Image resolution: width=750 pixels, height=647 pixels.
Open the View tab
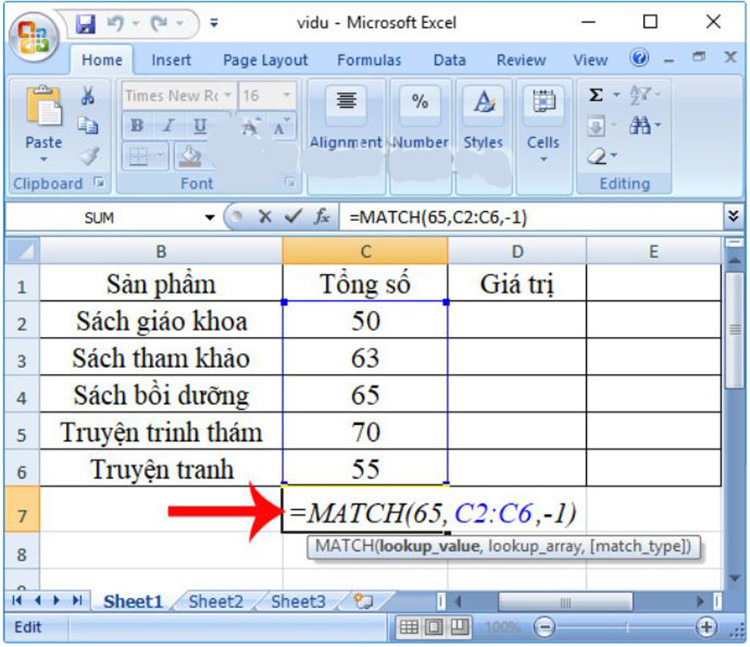point(591,60)
